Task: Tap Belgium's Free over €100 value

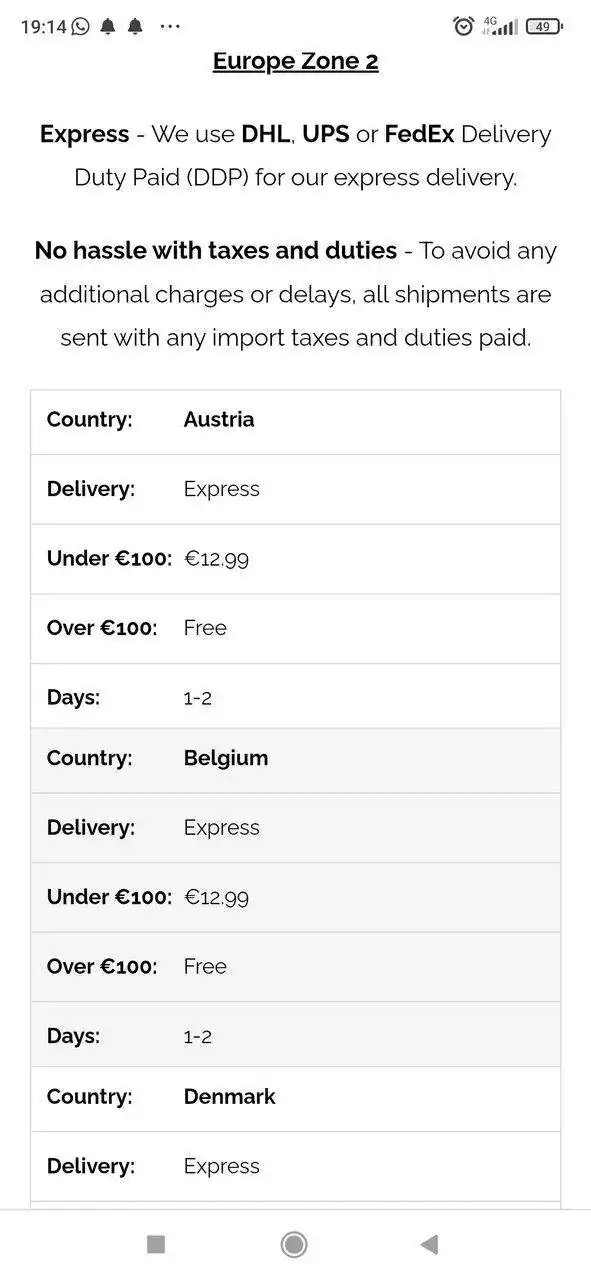Action: coord(205,967)
